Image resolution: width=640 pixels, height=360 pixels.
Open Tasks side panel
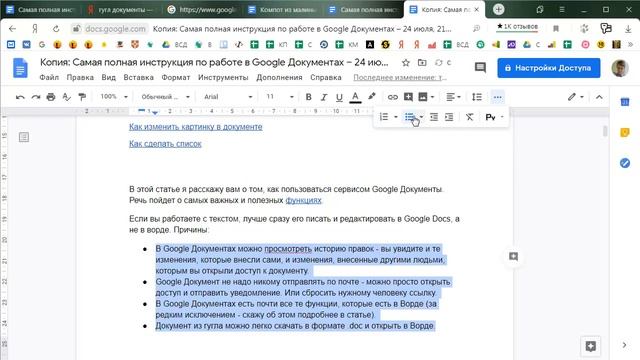pos(624,163)
